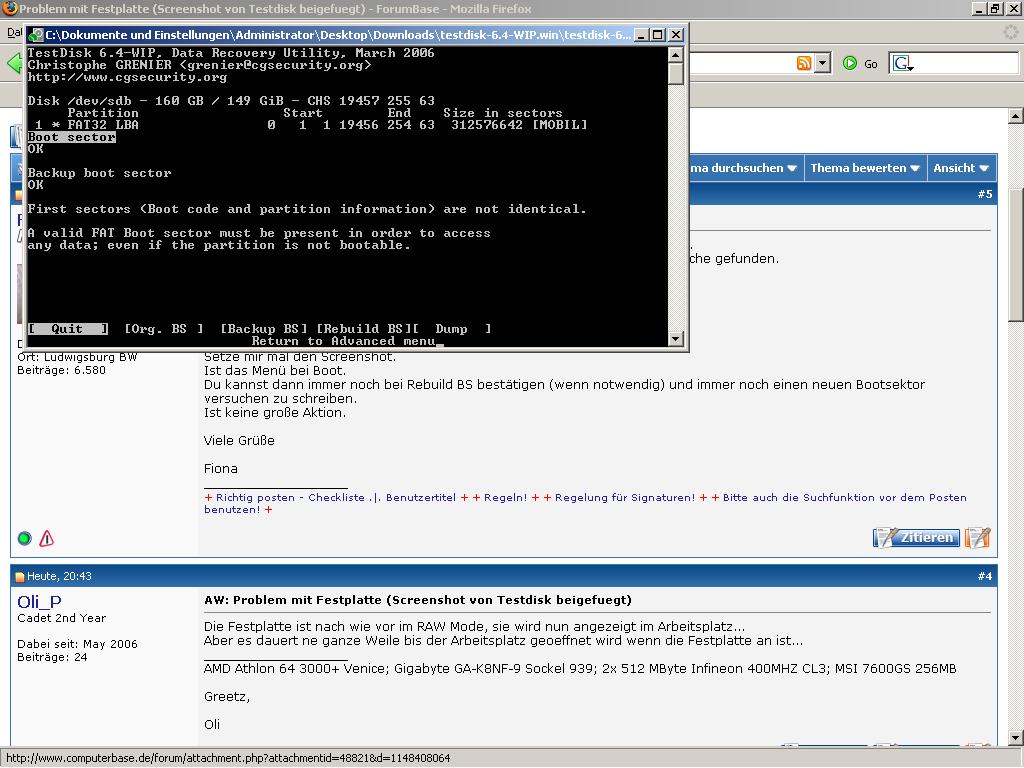Open the Oli_P user profile link

click(x=39, y=601)
